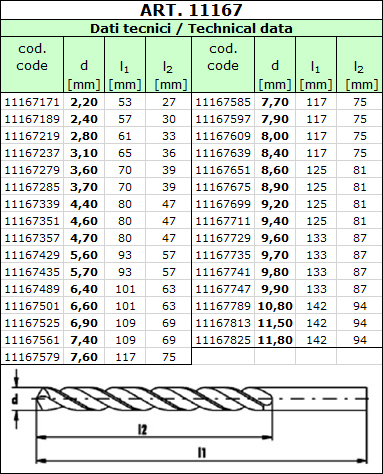Click code cell 11167237
This screenshot has height=474, width=383.
(x=32, y=153)
